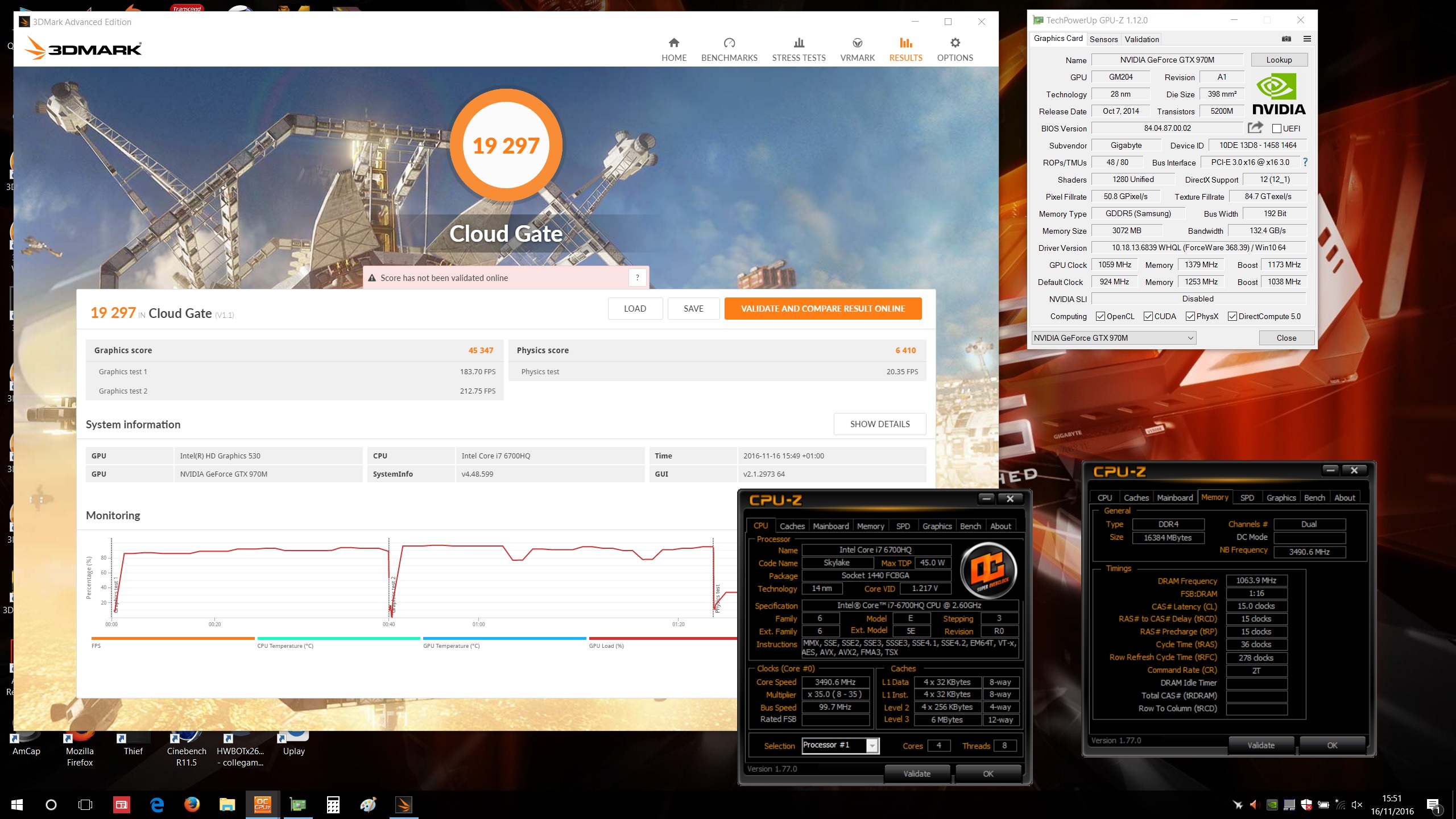Open About tab in CPU-Z Memory window
This screenshot has width=1456, height=819.
pyautogui.click(x=1345, y=498)
